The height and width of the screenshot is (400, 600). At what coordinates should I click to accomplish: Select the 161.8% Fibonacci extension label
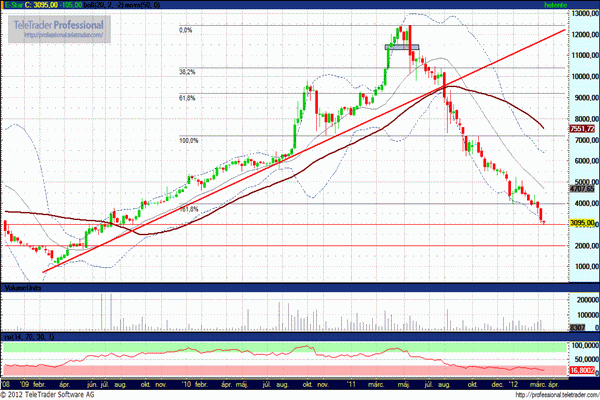pyautogui.click(x=188, y=209)
